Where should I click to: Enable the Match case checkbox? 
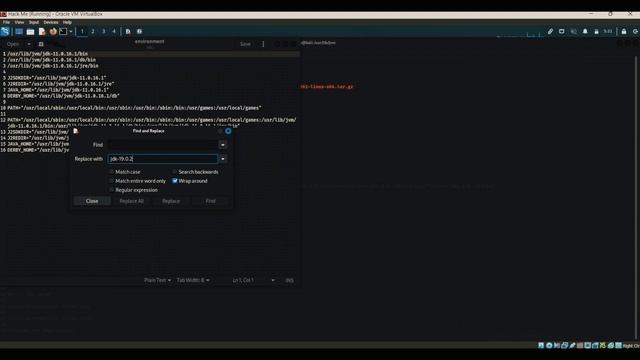[x=111, y=172]
